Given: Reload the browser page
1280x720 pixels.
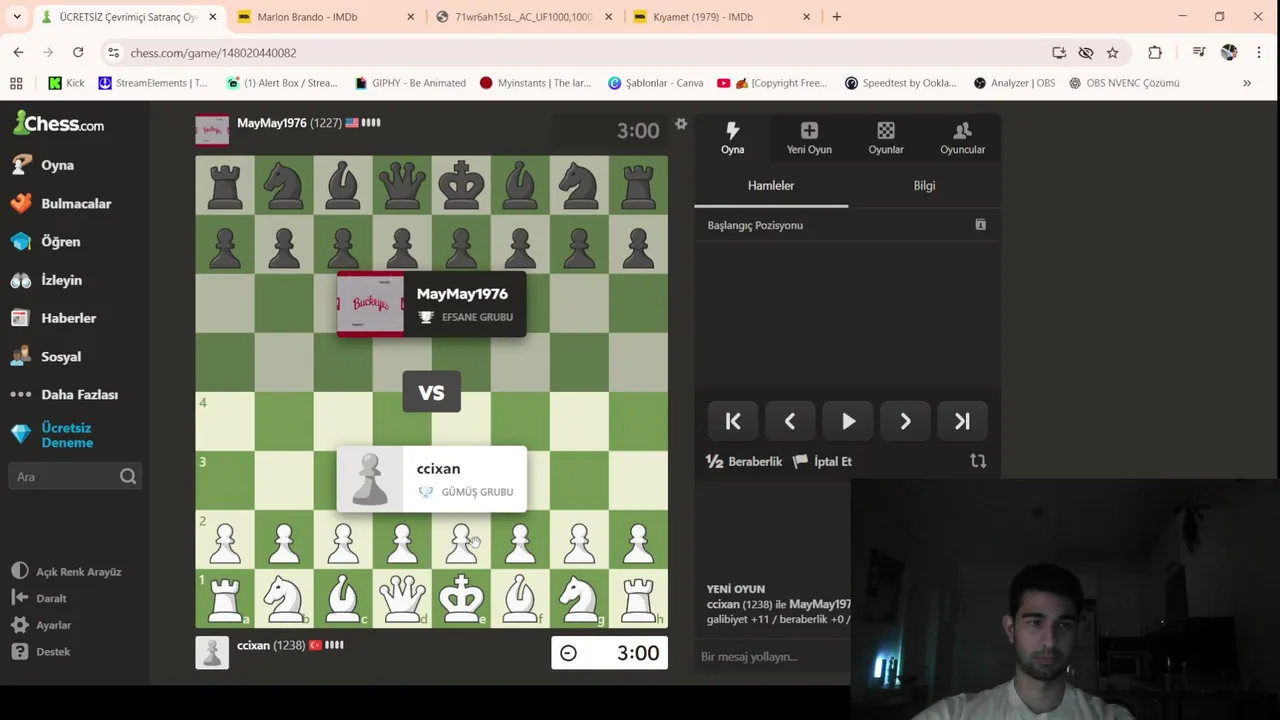Looking at the screenshot, I should 78,52.
